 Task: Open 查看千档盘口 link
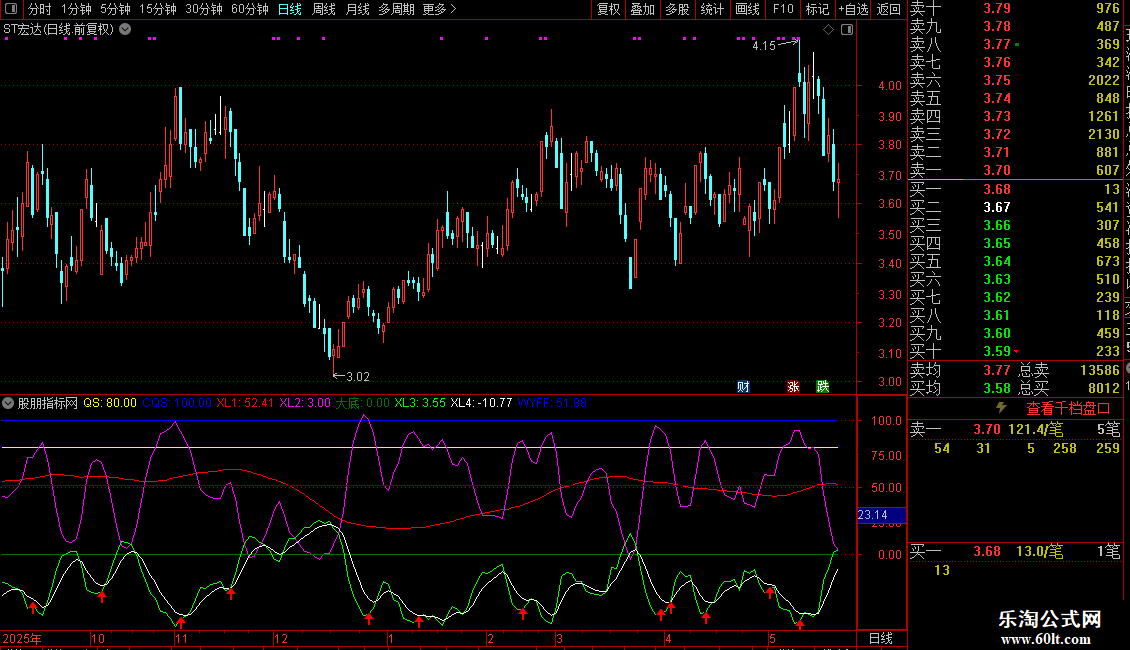(x=1068, y=409)
